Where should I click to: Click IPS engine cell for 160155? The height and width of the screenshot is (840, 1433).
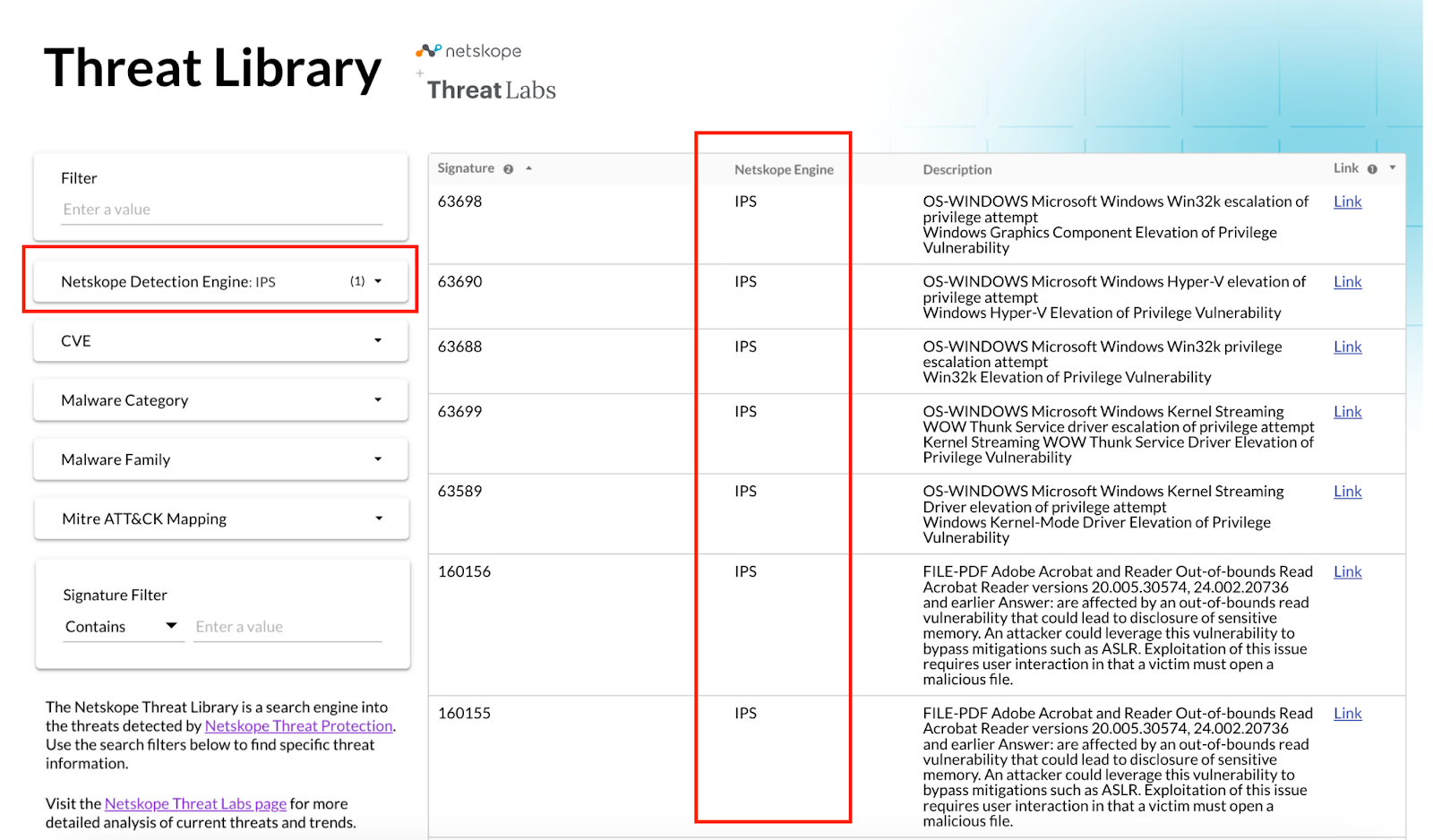click(x=745, y=713)
